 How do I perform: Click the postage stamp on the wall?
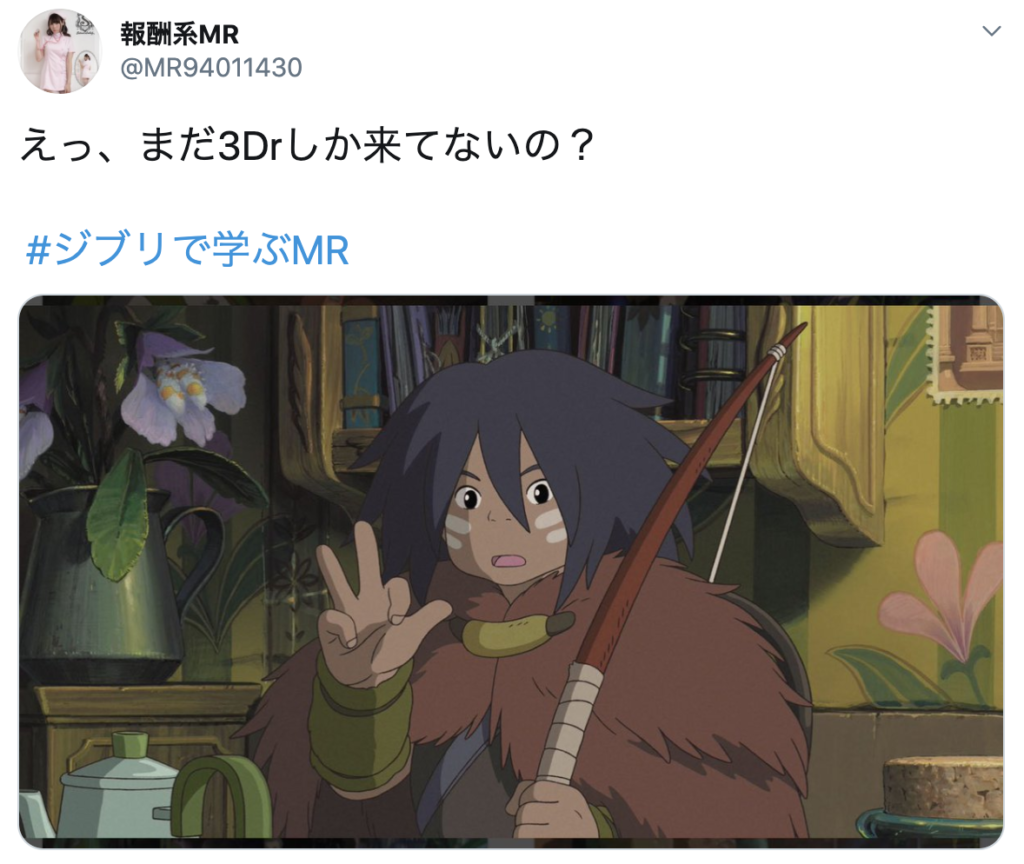(968, 356)
